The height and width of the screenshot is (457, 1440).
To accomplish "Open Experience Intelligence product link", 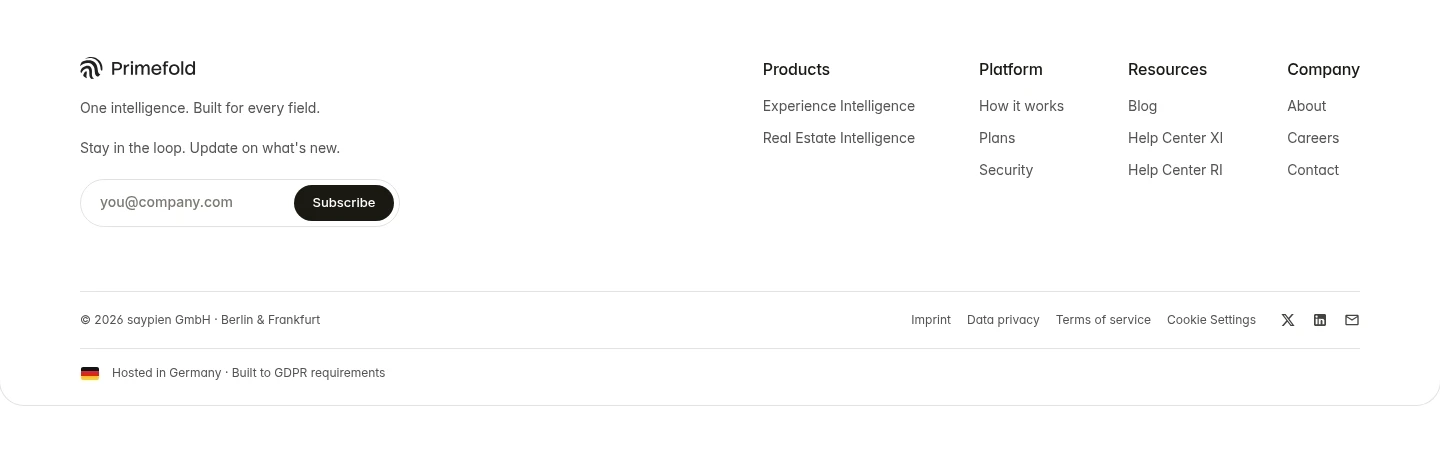I will pos(839,106).
